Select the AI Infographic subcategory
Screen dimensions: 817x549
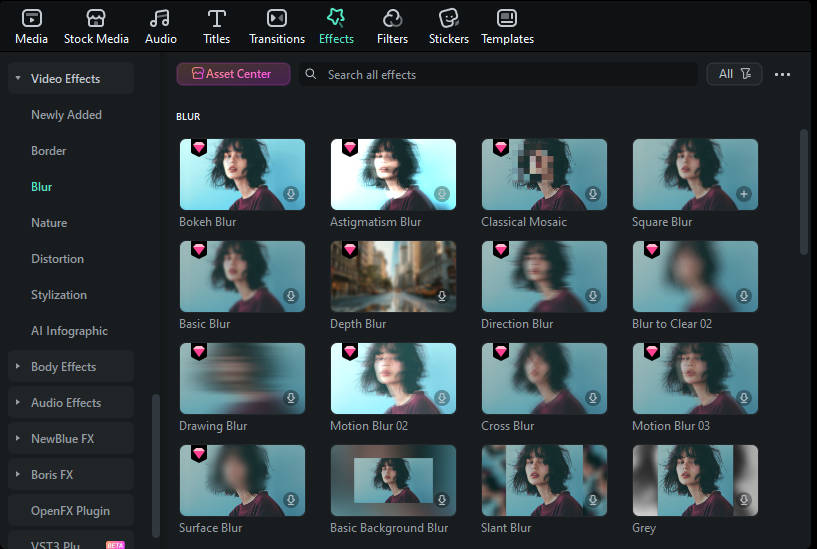pyautogui.click(x=69, y=331)
